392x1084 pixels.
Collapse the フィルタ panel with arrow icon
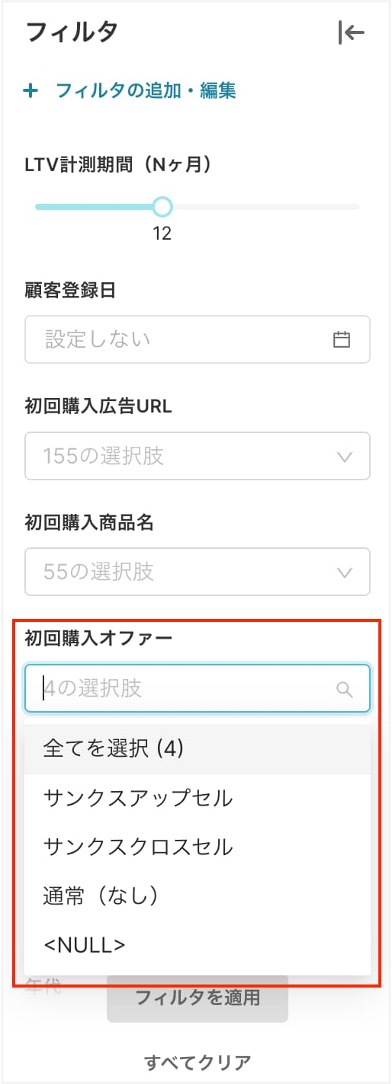[351, 33]
